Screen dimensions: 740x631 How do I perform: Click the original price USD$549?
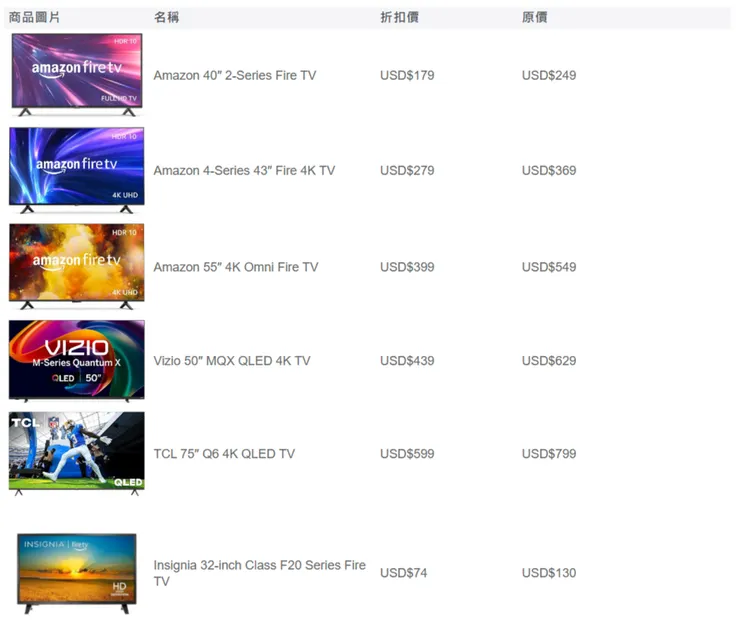549,267
